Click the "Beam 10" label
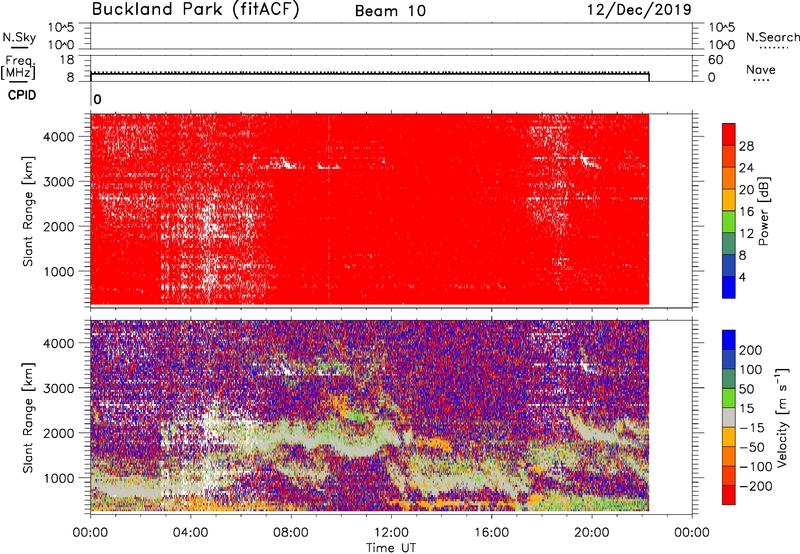The height and width of the screenshot is (554, 800). (x=390, y=11)
